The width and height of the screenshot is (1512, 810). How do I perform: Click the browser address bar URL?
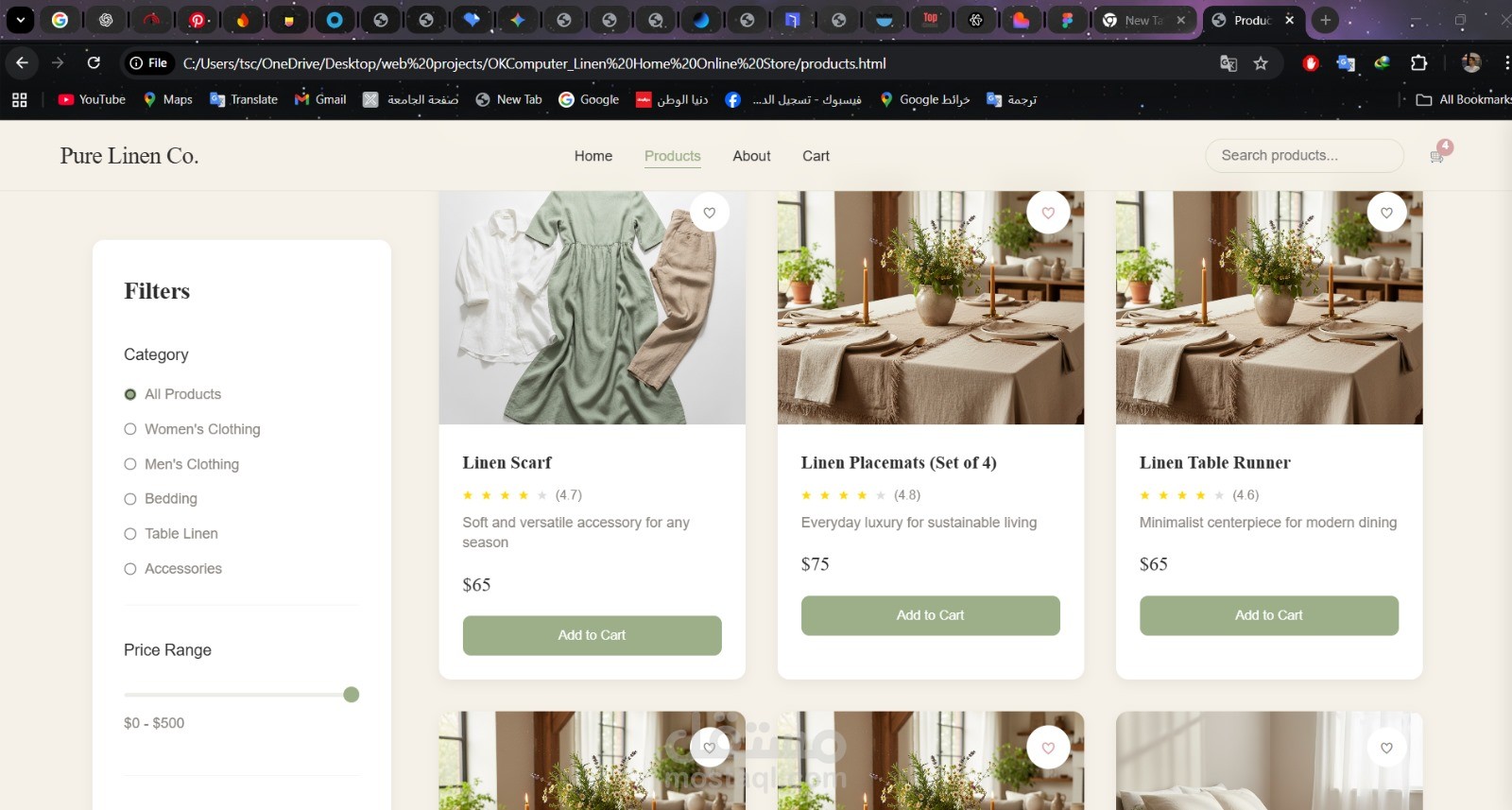point(534,63)
